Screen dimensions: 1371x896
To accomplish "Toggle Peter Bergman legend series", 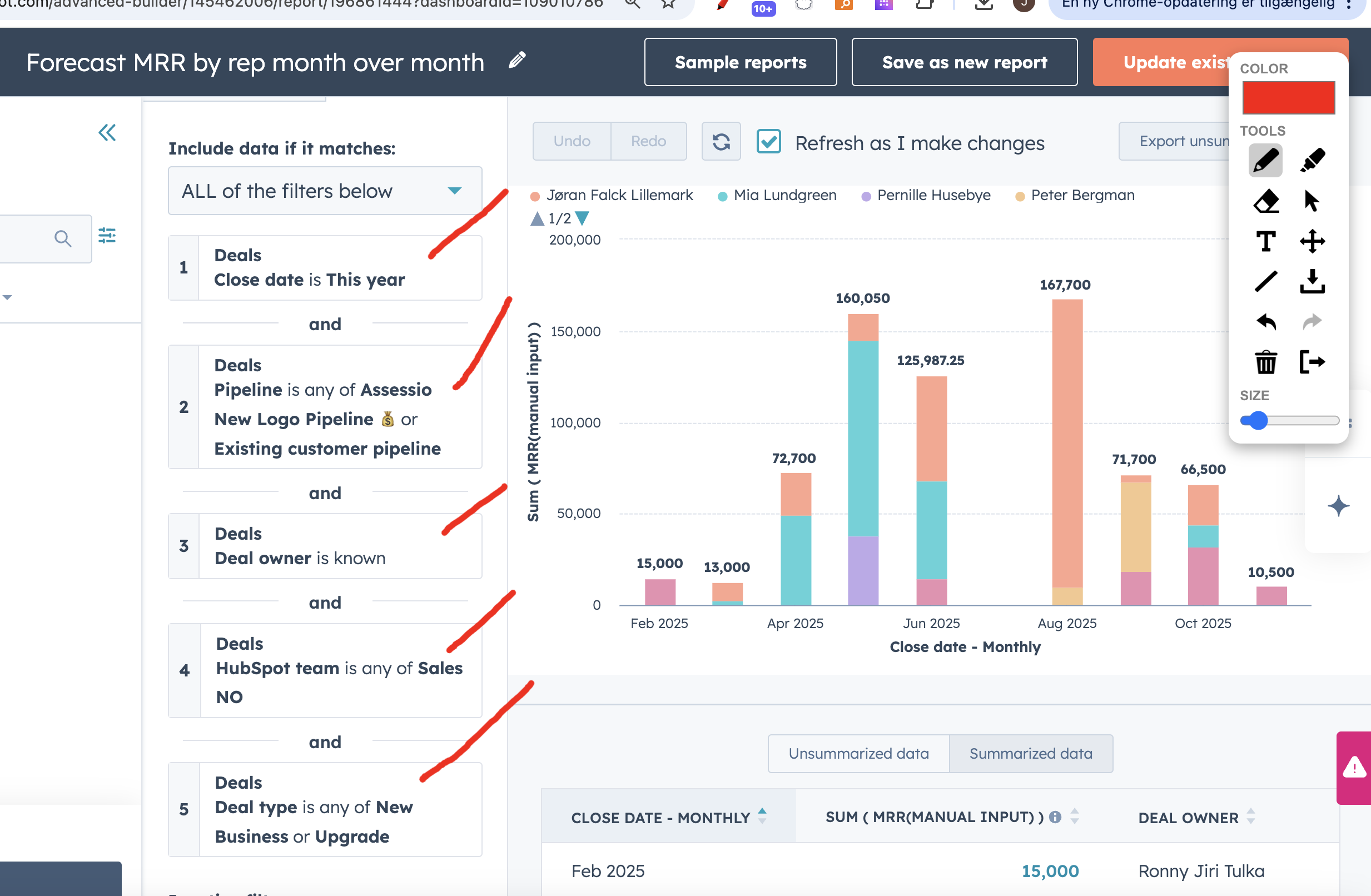I will [x=1082, y=196].
